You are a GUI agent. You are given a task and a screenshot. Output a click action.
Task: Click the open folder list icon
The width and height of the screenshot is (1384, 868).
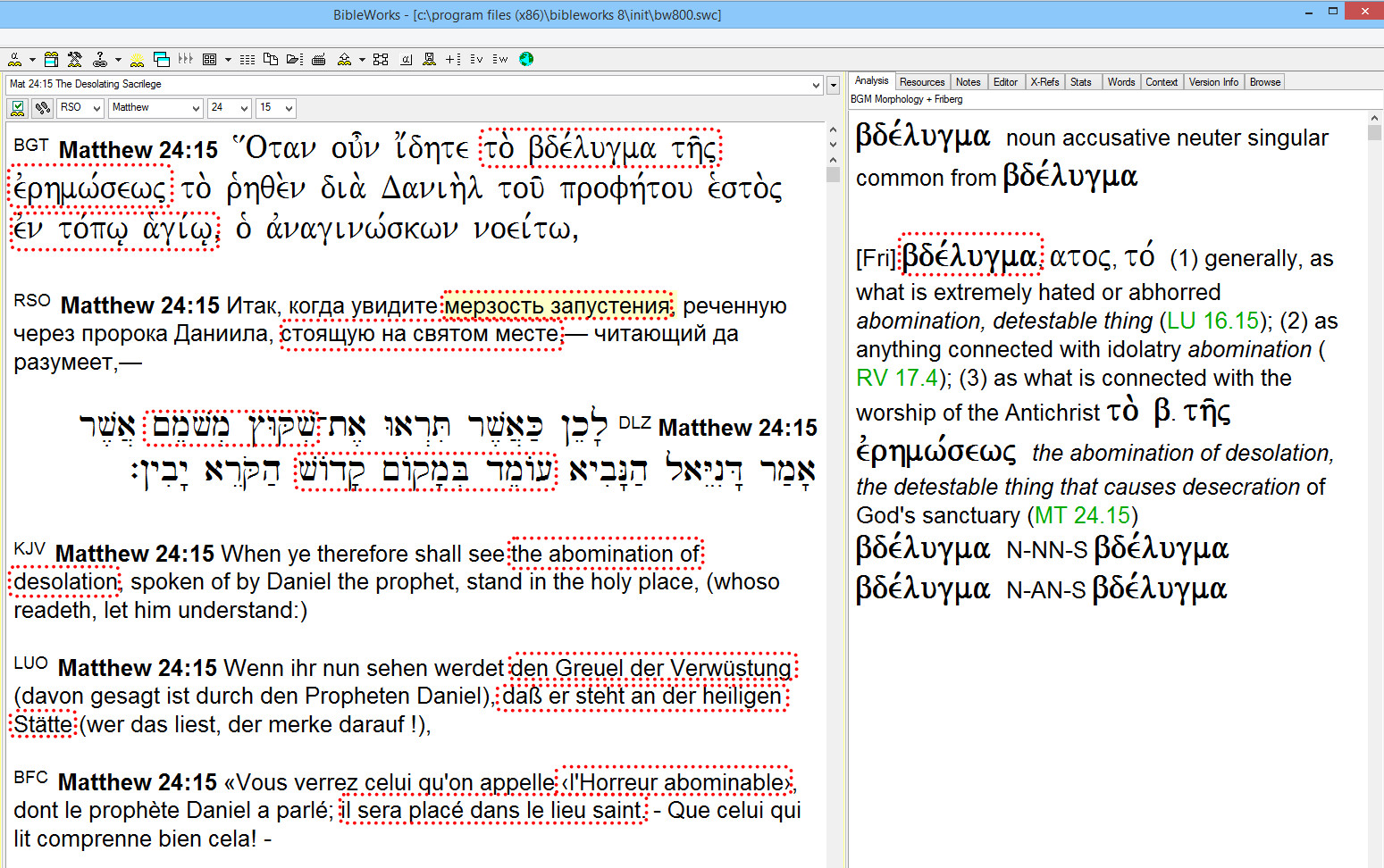coord(295,59)
